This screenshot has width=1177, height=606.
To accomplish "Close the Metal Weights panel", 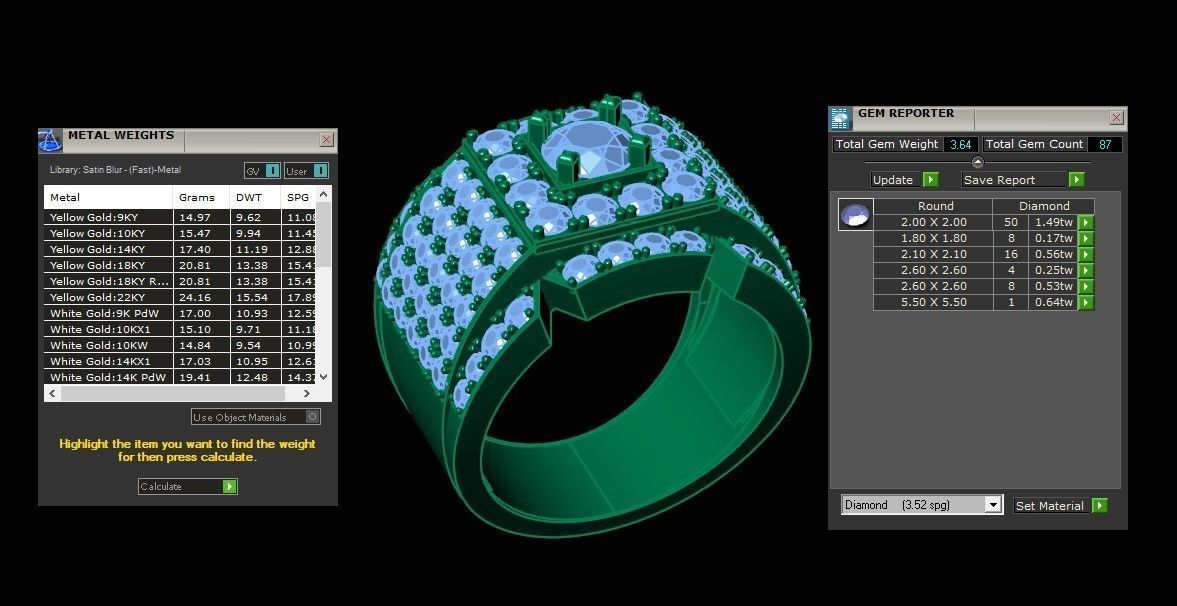I will click(x=327, y=140).
